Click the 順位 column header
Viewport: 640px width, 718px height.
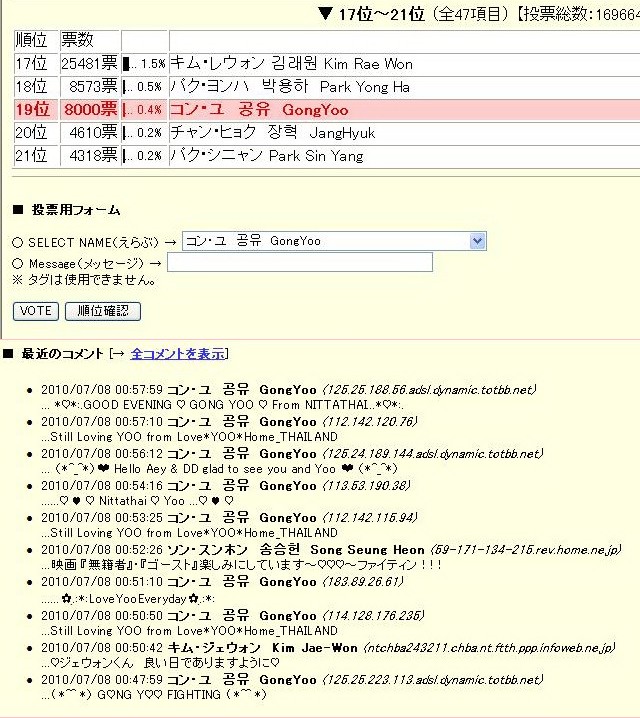tap(36, 40)
